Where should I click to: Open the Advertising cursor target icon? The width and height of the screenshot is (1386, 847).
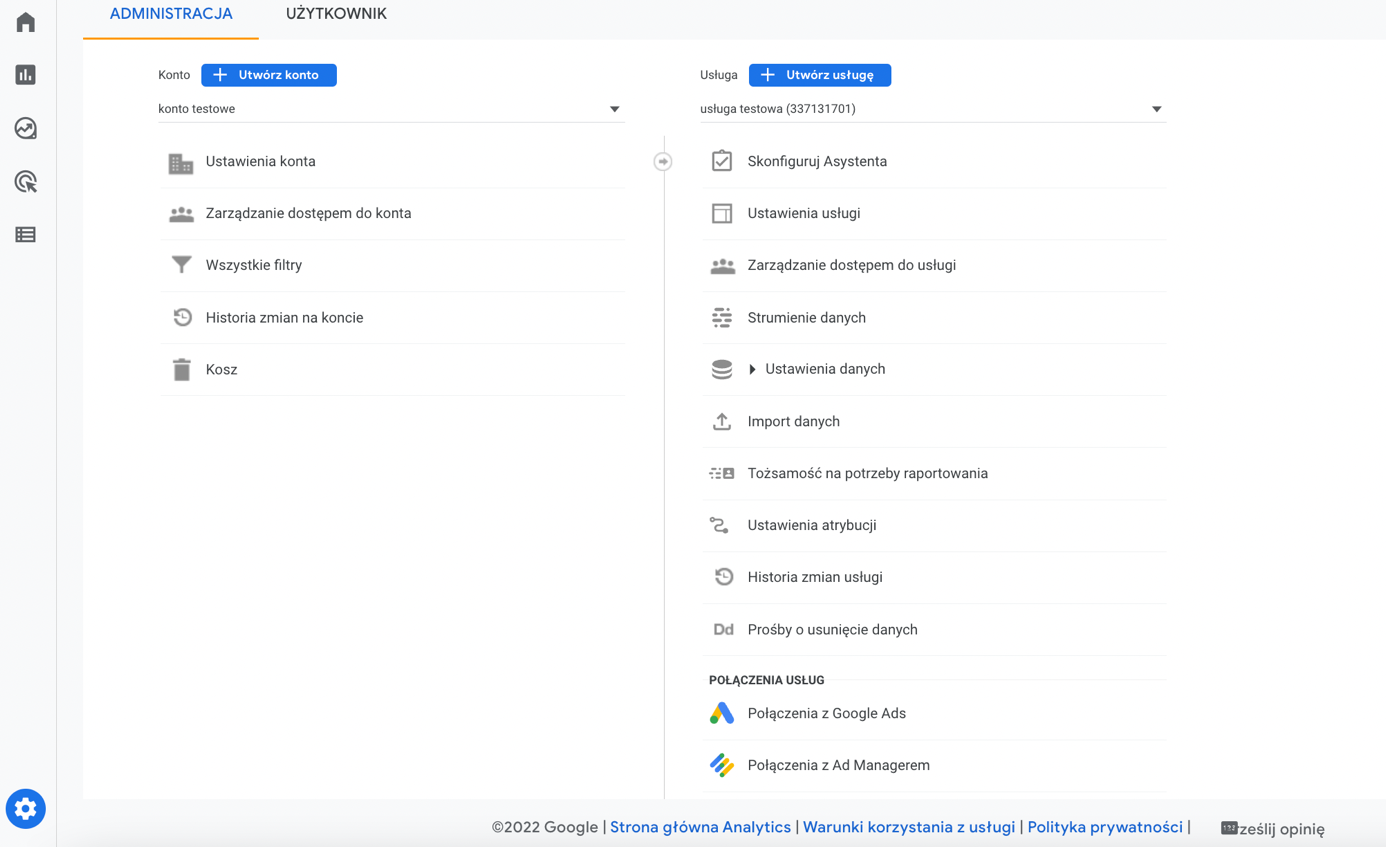tap(26, 182)
